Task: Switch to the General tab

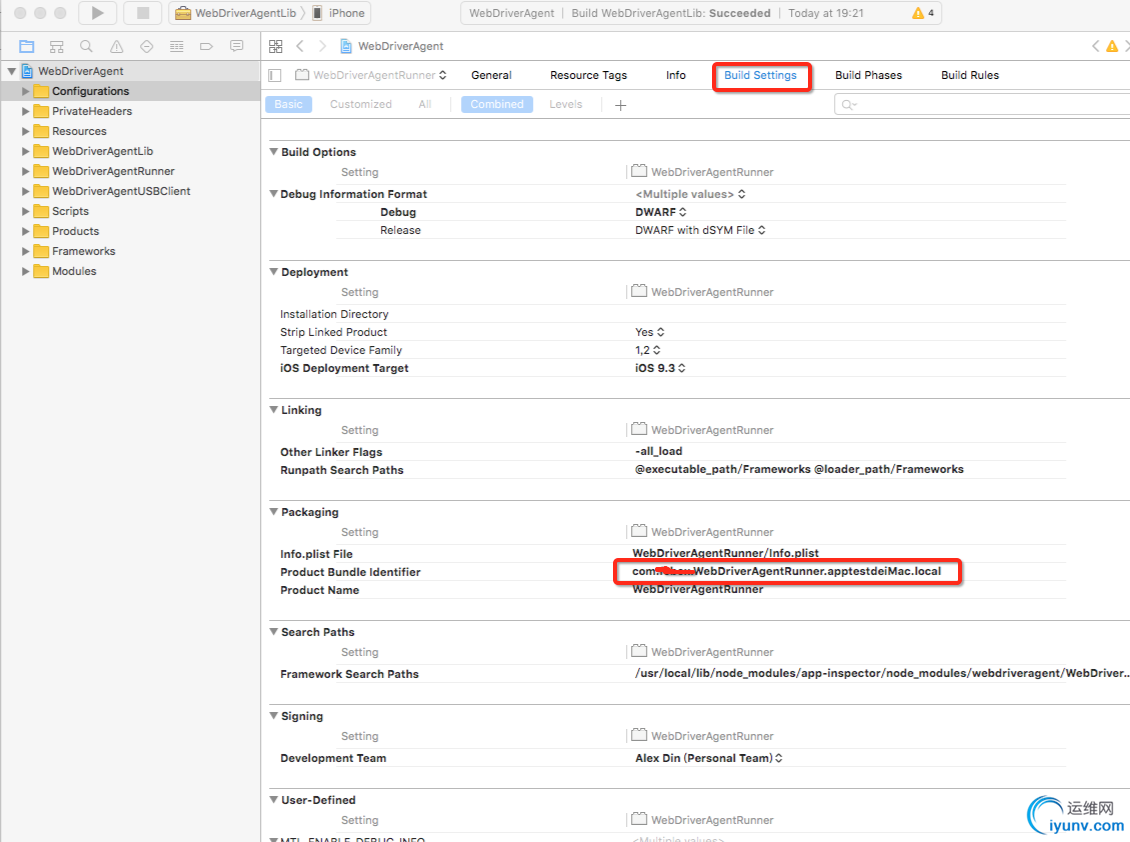Action: click(x=491, y=75)
